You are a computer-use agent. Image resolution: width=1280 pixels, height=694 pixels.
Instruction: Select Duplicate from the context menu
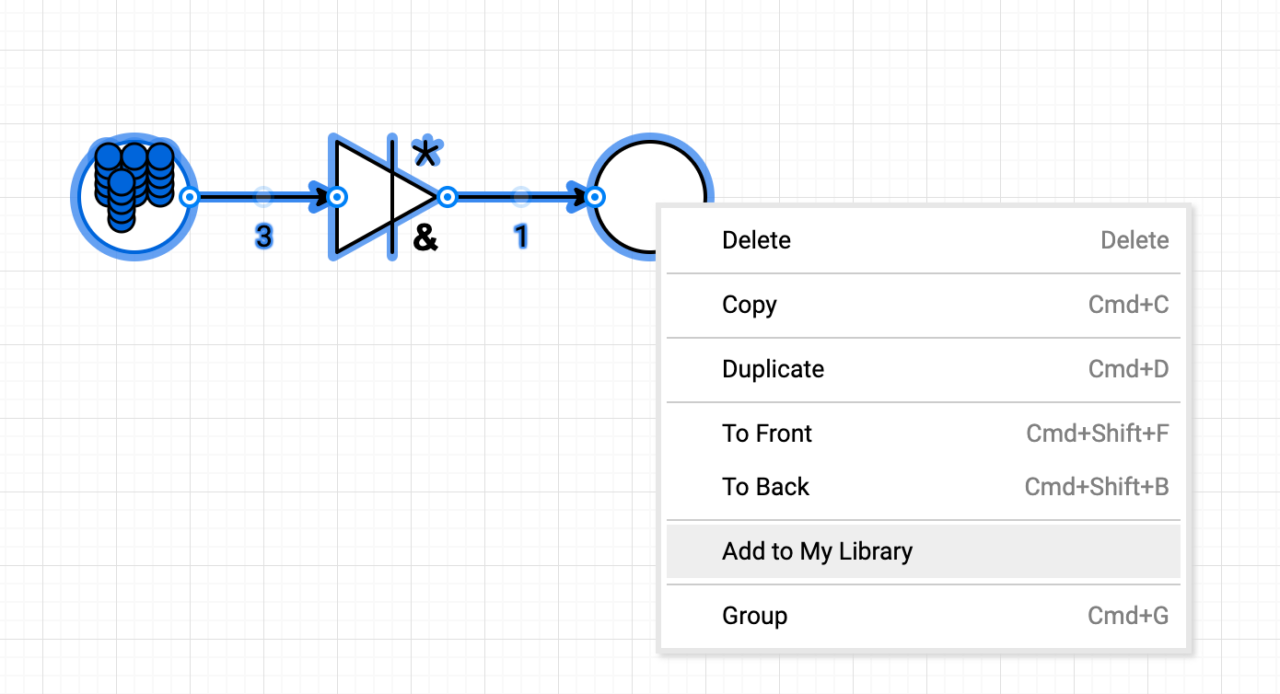pyautogui.click(x=773, y=369)
